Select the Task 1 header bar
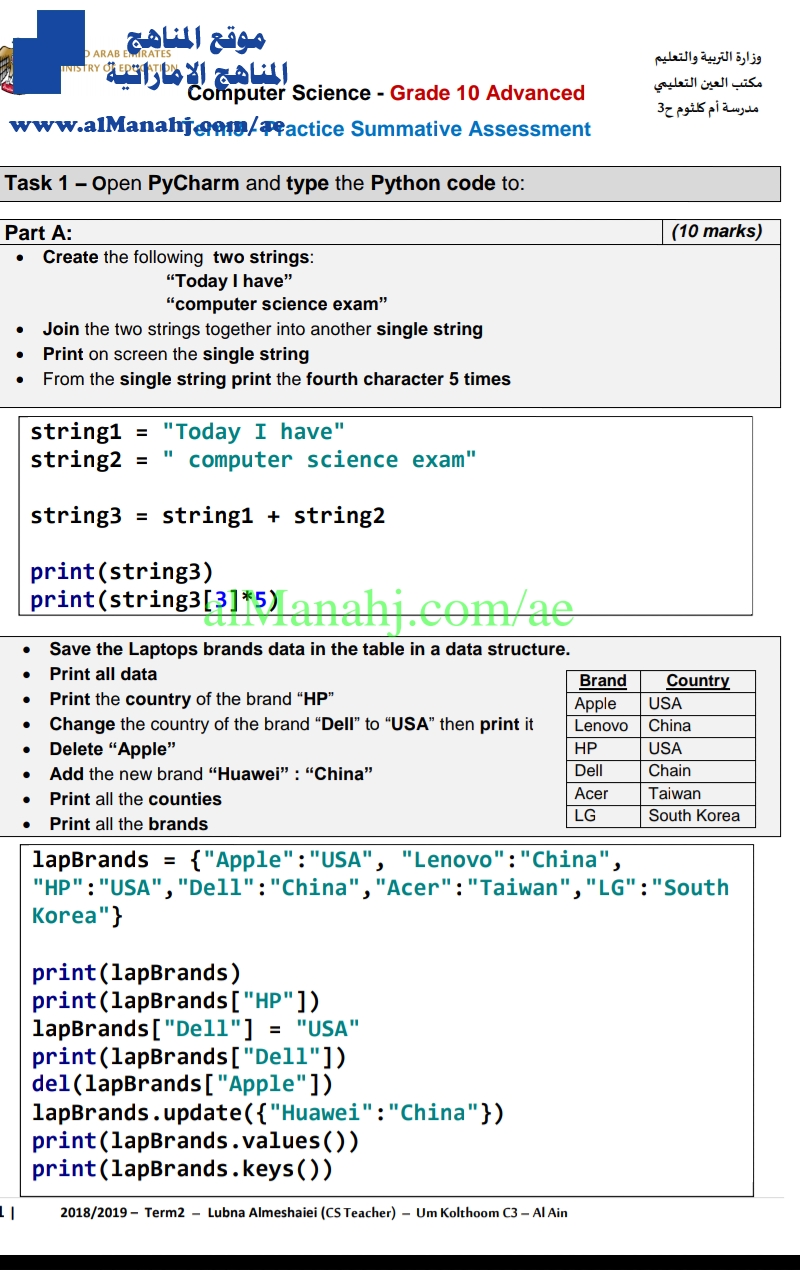 click(390, 183)
